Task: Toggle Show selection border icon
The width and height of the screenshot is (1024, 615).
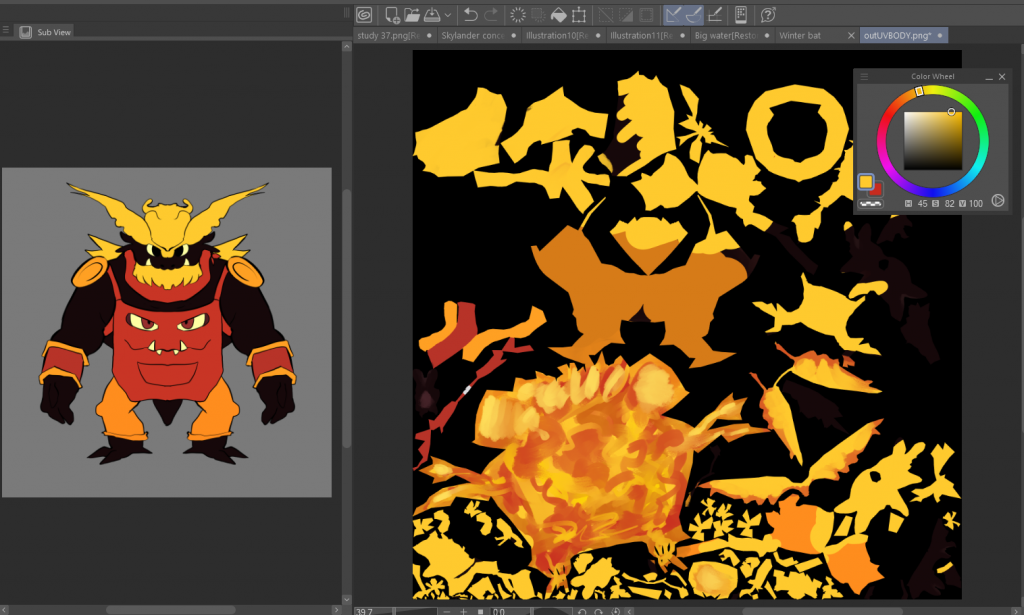Action: 647,14
